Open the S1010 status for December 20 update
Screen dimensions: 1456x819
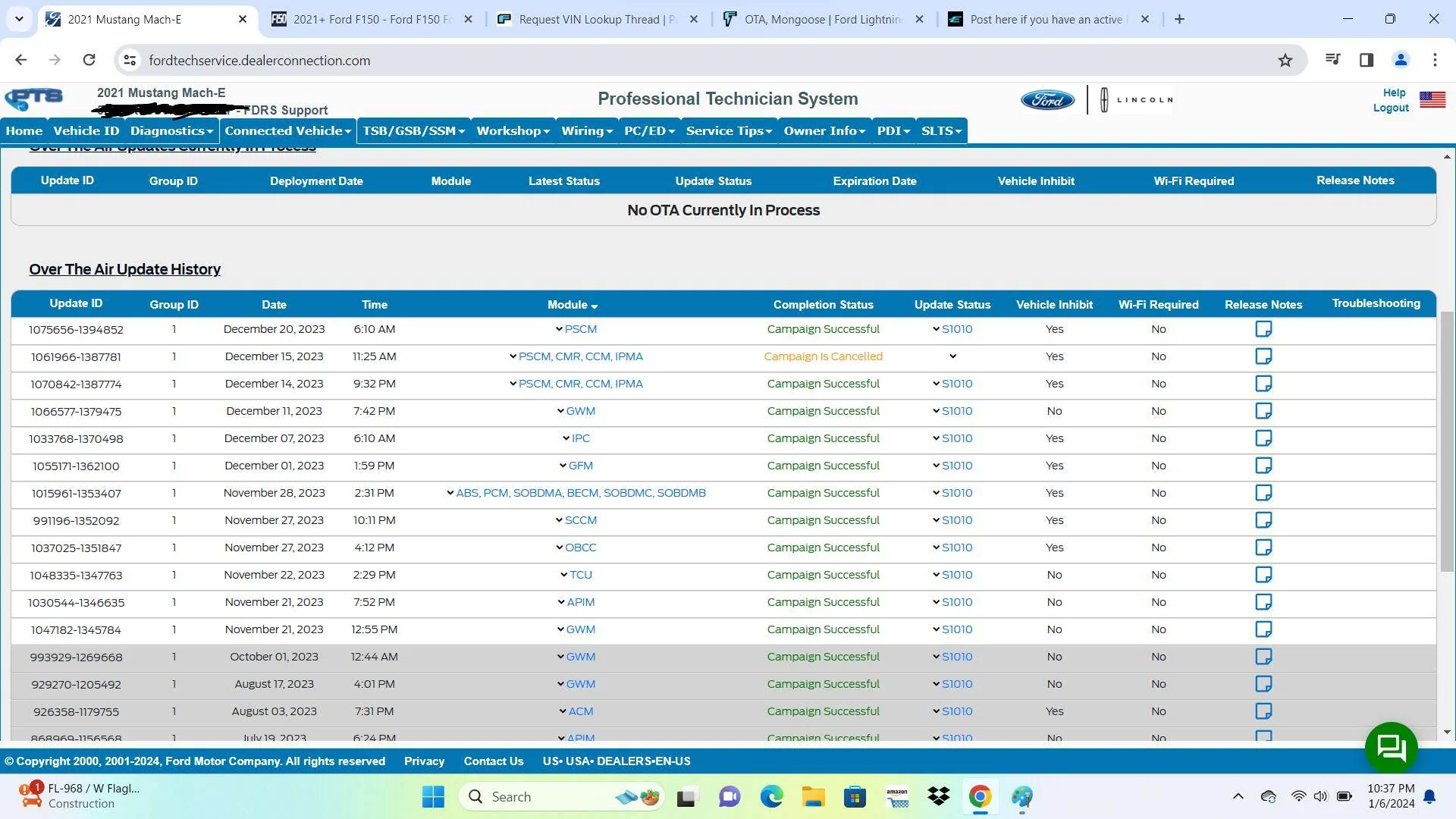point(957,329)
